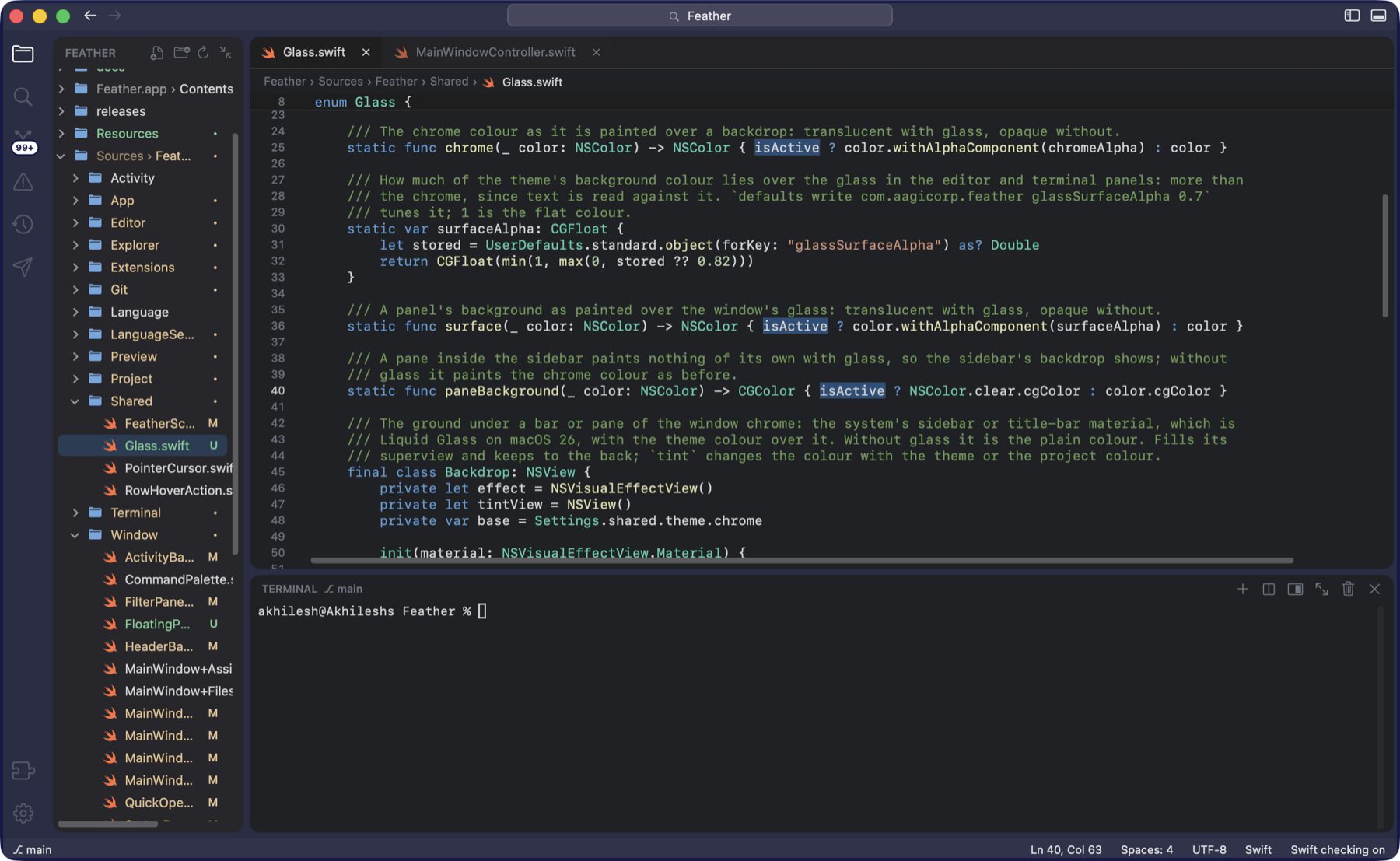Delete the terminal with the trash icon
Image resolution: width=1400 pixels, height=861 pixels.
(1348, 589)
